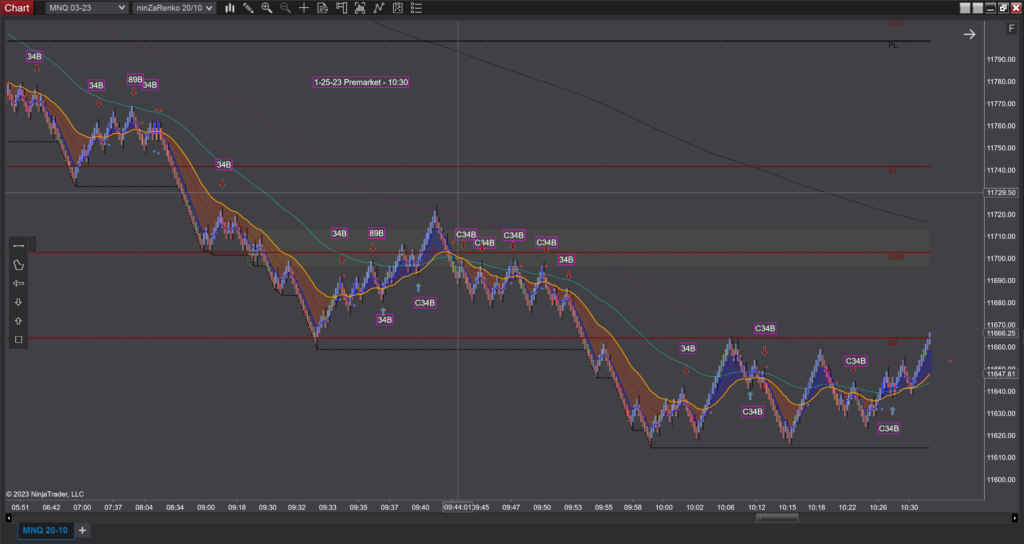The width and height of the screenshot is (1024, 544).
Task: Select the polygon drawing tool
Action: [x=18, y=264]
